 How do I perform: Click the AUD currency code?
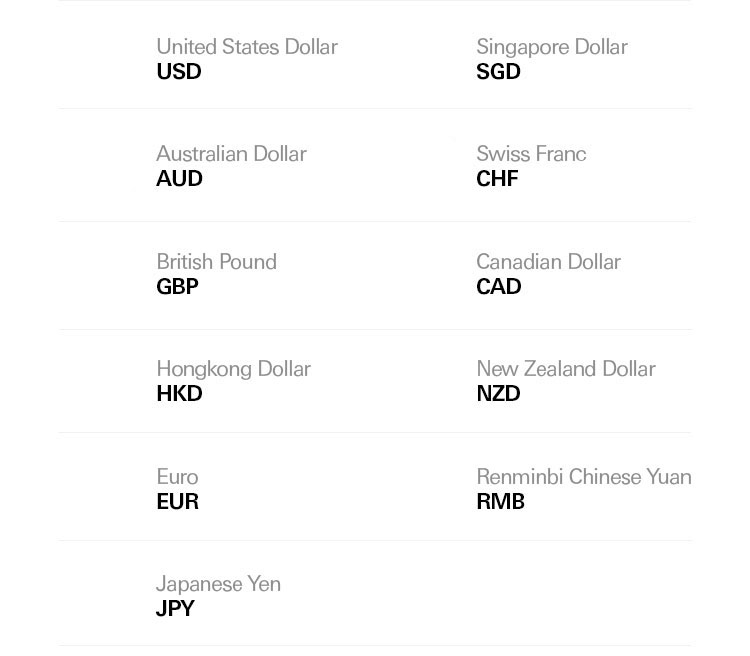point(179,178)
